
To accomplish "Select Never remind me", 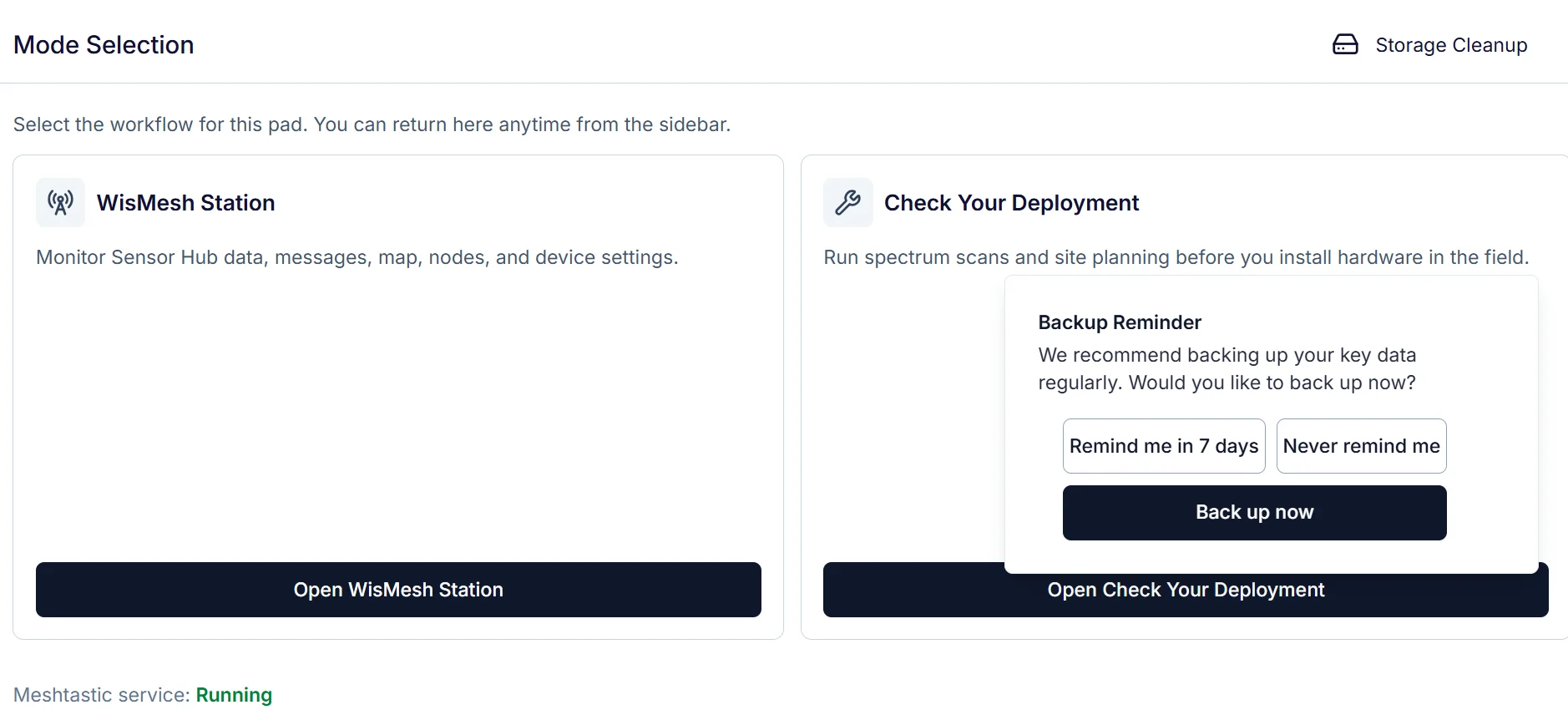I will pyautogui.click(x=1362, y=446).
